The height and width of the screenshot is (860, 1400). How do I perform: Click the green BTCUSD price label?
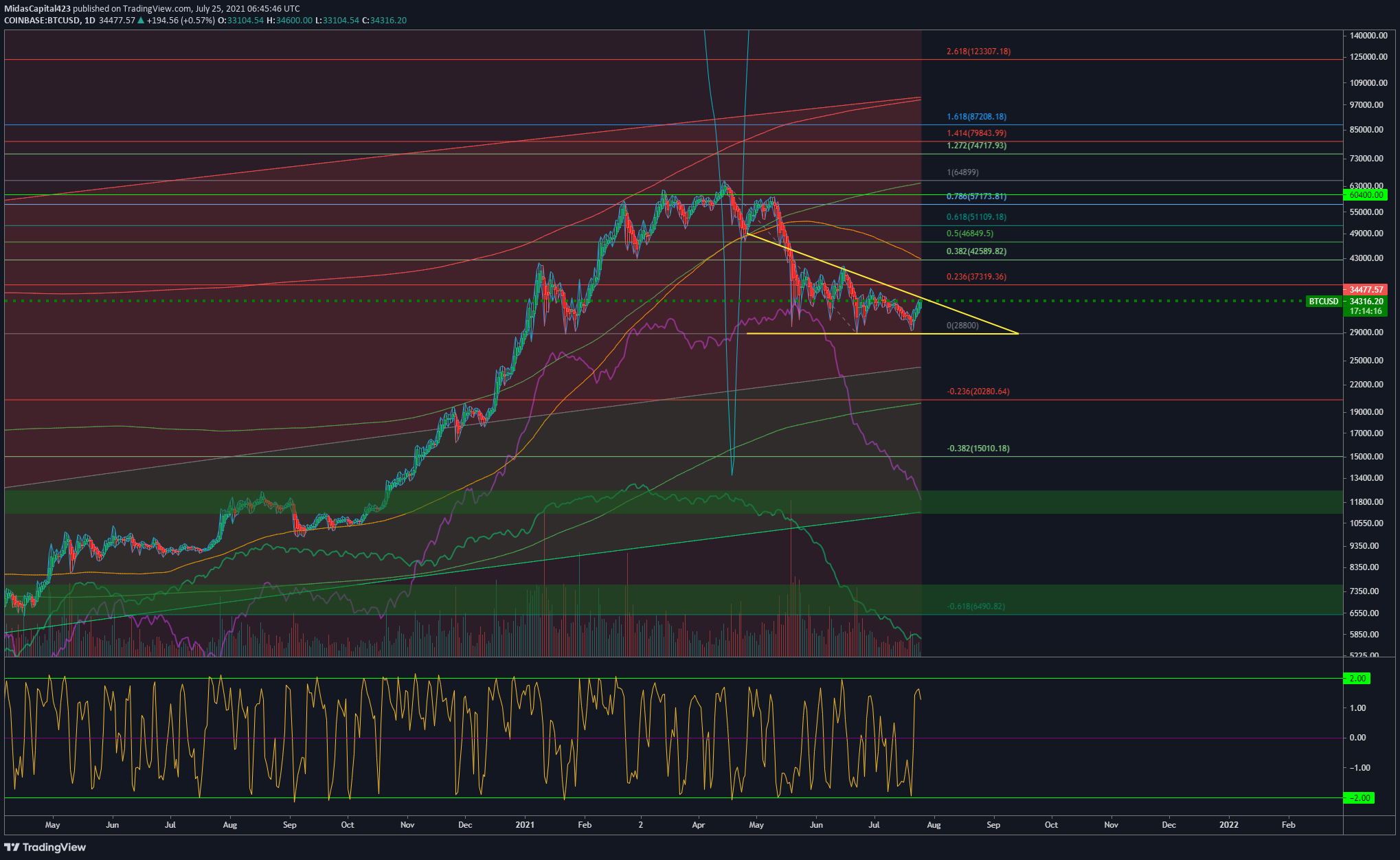[x=1323, y=302]
